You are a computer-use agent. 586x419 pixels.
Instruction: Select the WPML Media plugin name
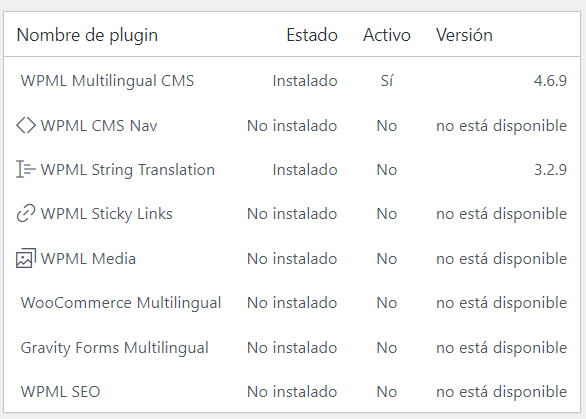88,259
